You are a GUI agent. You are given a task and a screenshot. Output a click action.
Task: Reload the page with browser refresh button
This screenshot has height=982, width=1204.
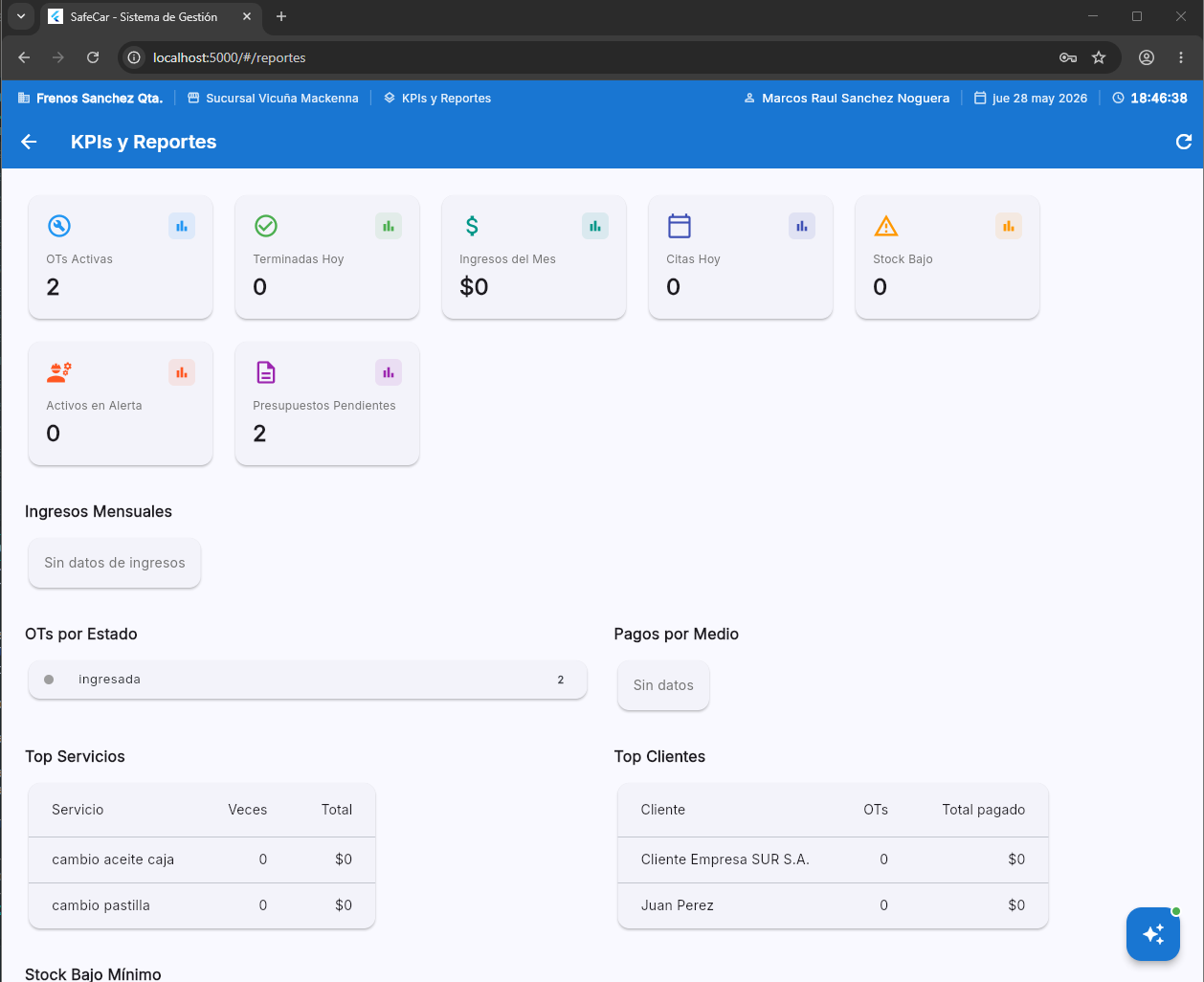pos(93,57)
